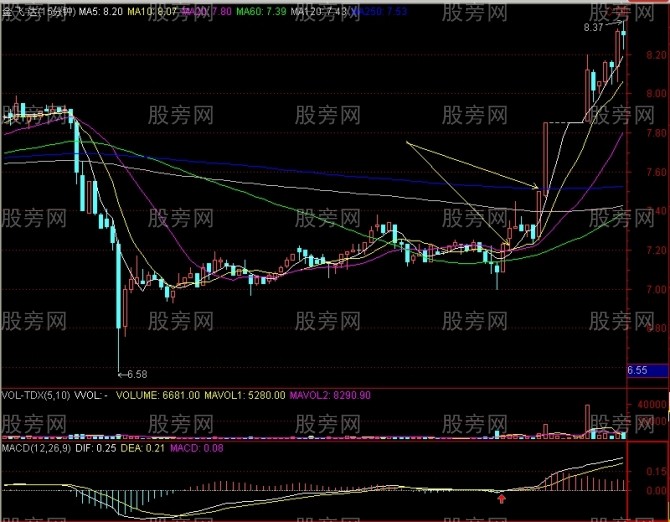This screenshot has width=670, height=522.
Task: Click the green MA60: 7.39 label
Action: coord(261,12)
